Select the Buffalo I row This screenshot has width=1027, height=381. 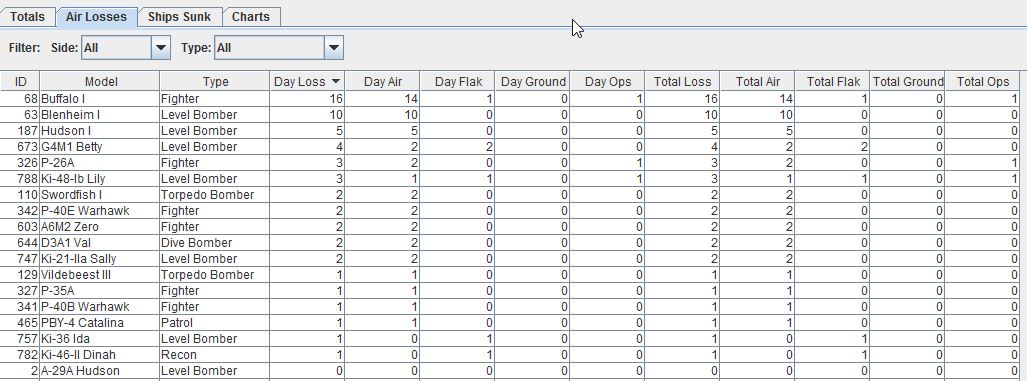click(x=510, y=99)
